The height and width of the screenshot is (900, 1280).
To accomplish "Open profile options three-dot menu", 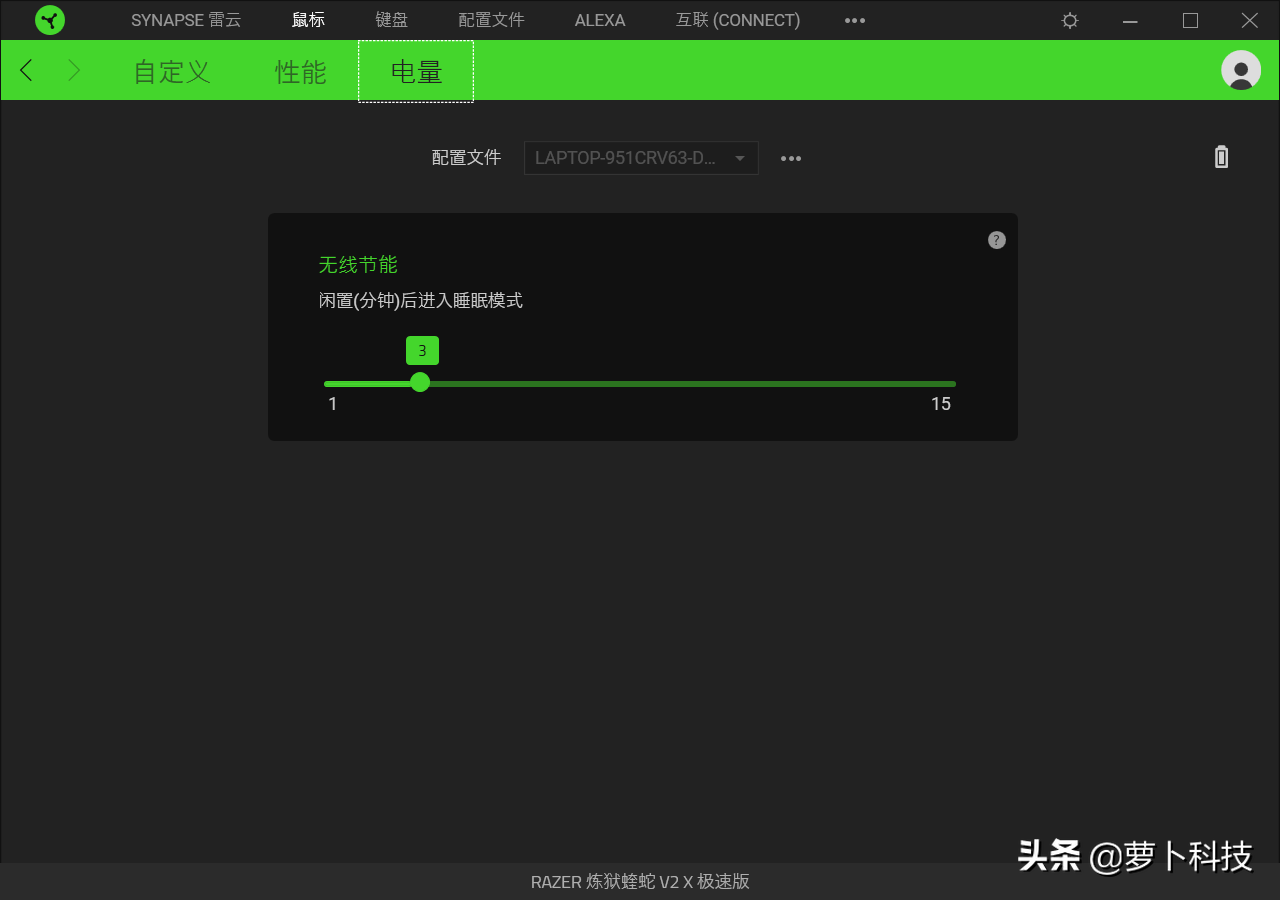I will point(791,158).
